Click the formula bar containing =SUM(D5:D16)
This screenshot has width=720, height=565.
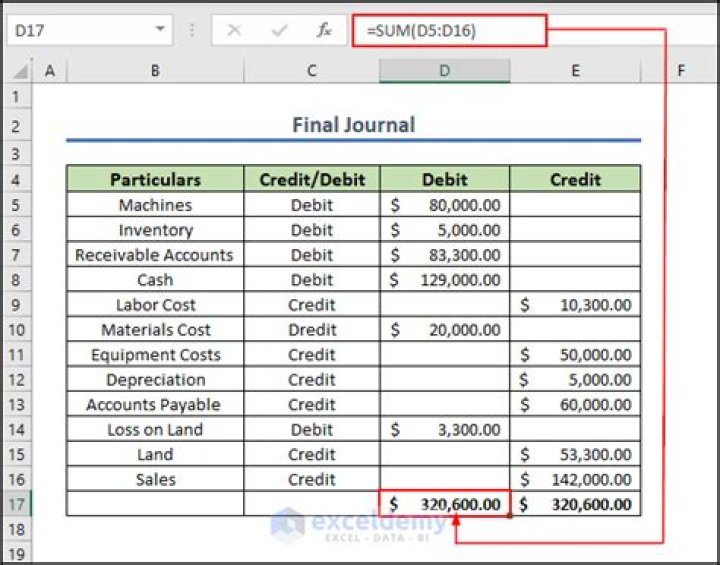[x=450, y=30]
